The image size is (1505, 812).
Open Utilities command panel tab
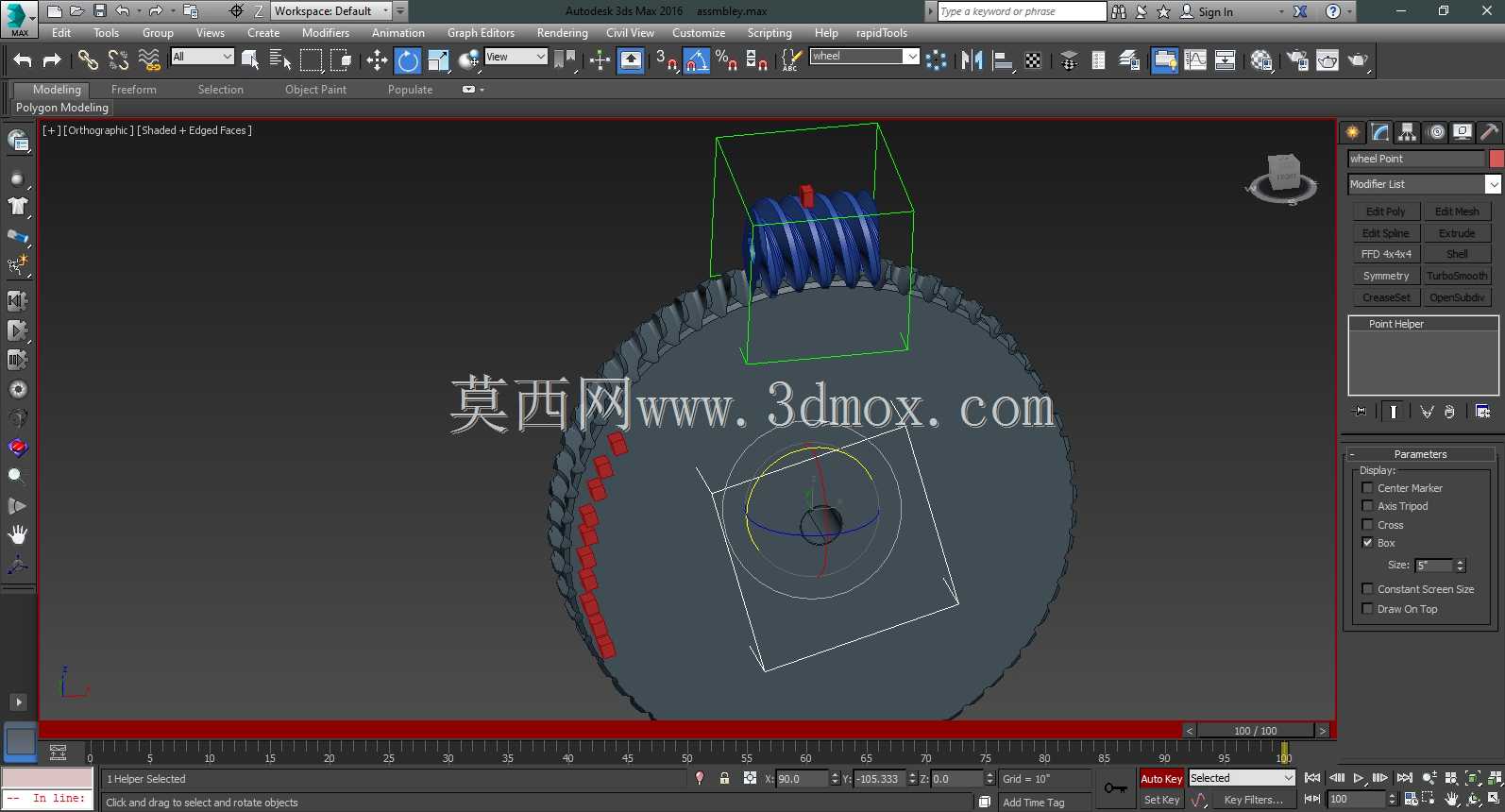(1489, 132)
